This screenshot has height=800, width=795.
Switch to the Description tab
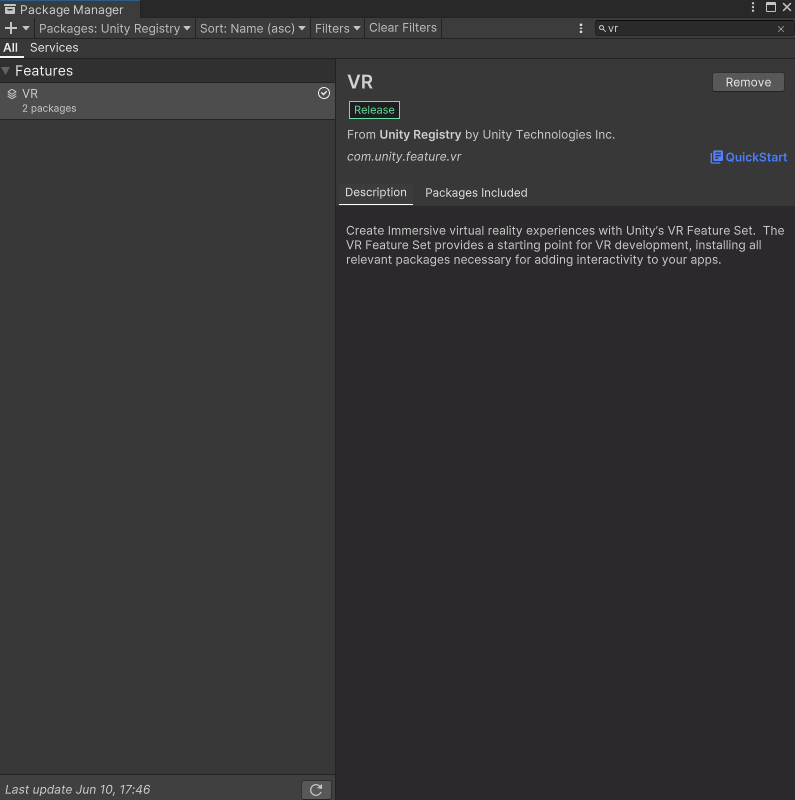pos(376,192)
